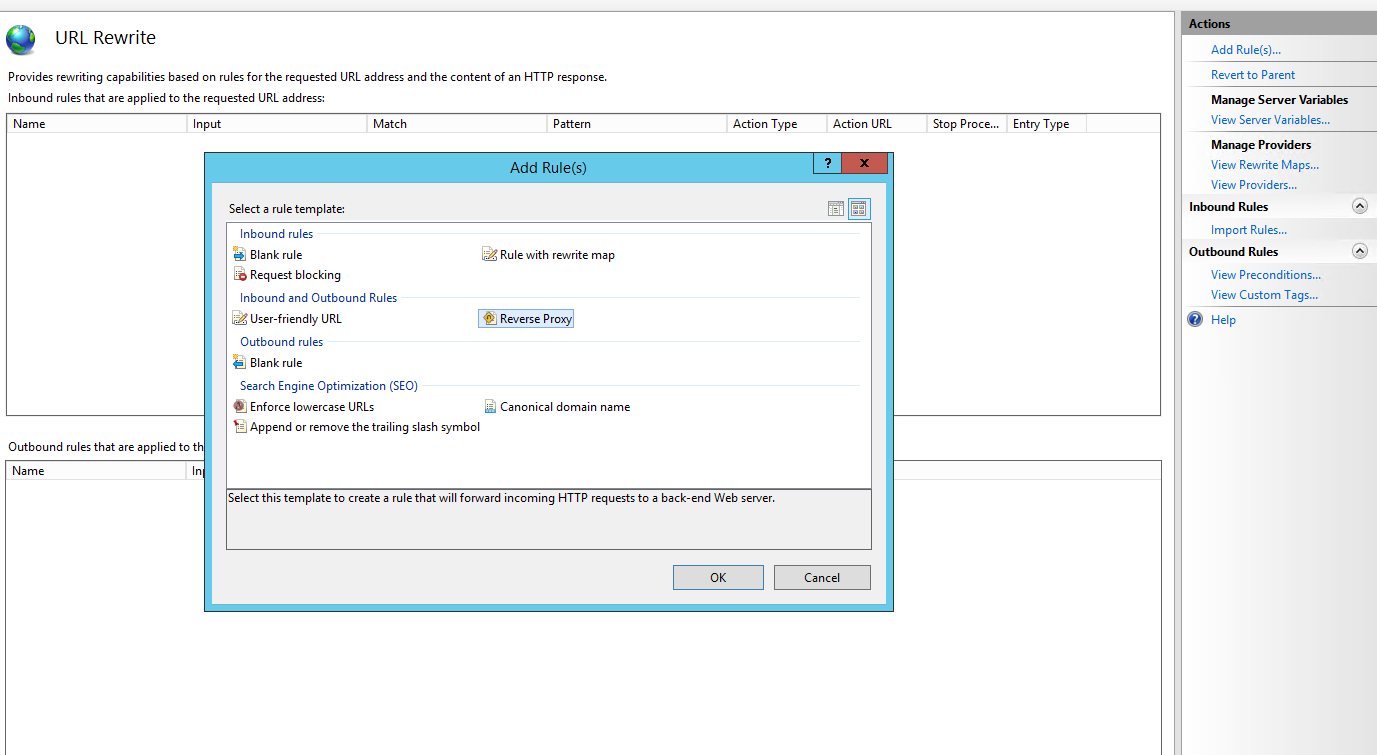The width and height of the screenshot is (1377, 755).
Task: Switch template list to small icons view
Action: coord(835,208)
